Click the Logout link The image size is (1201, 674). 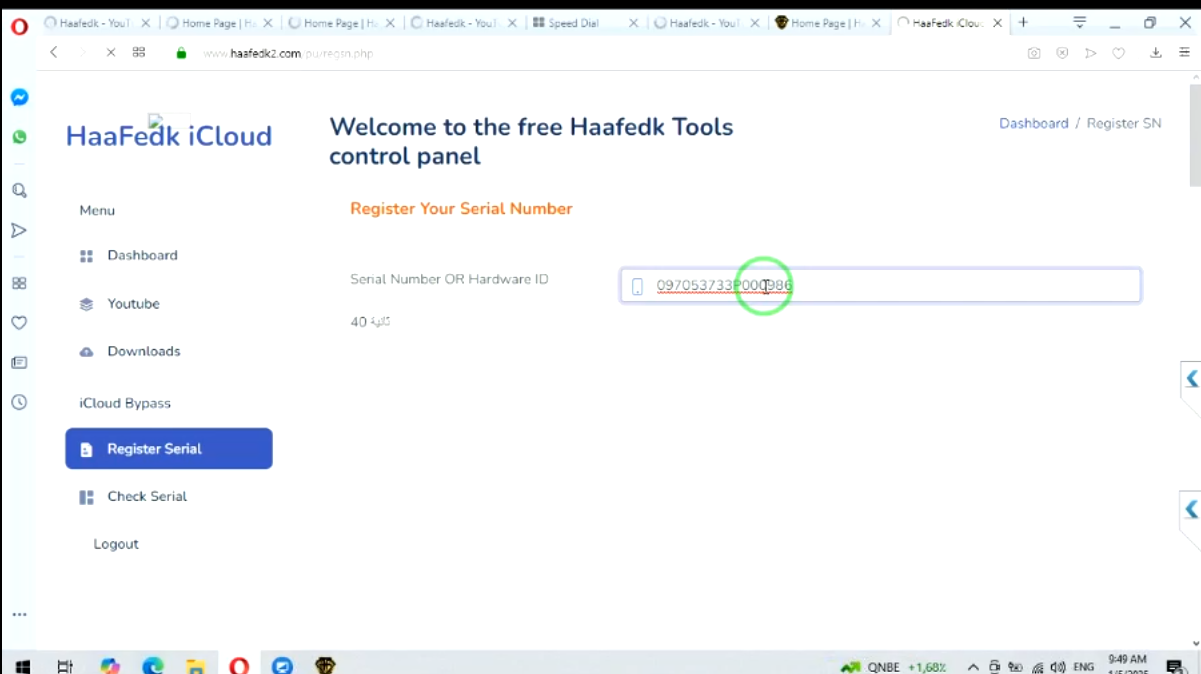(116, 544)
